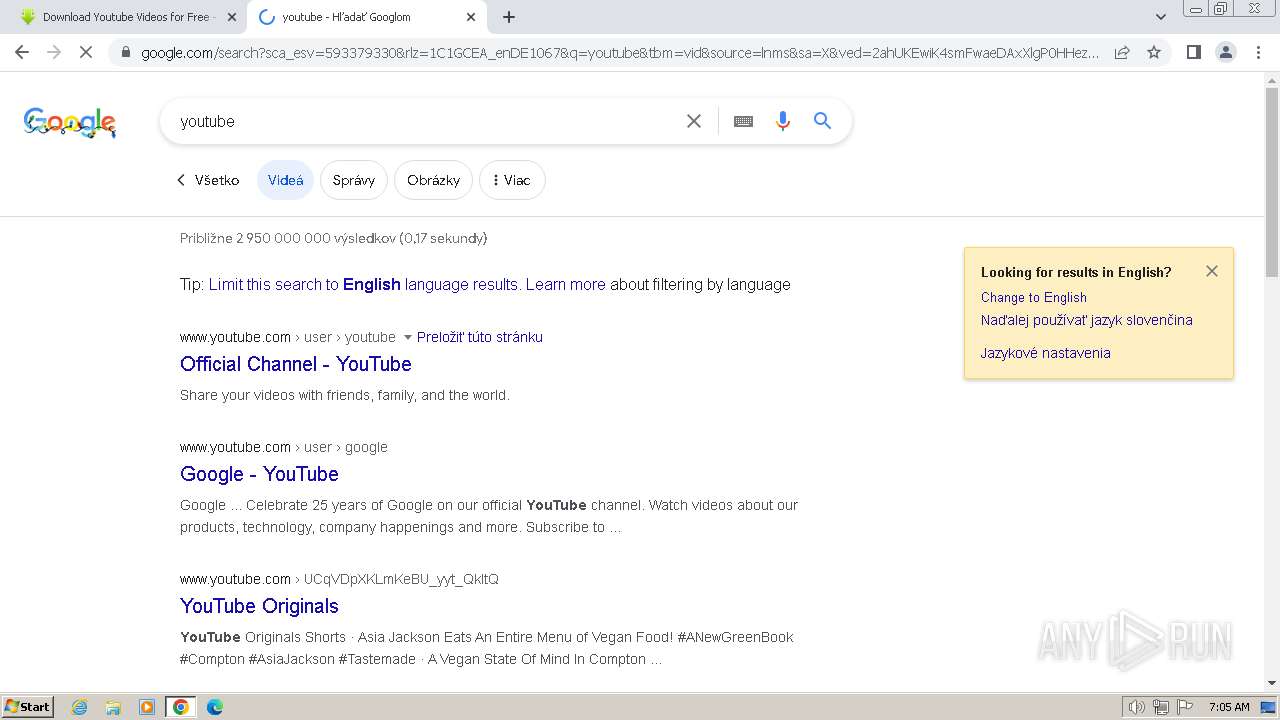
Task: Launch Microsoft Edge from taskbar
Action: tap(215, 707)
